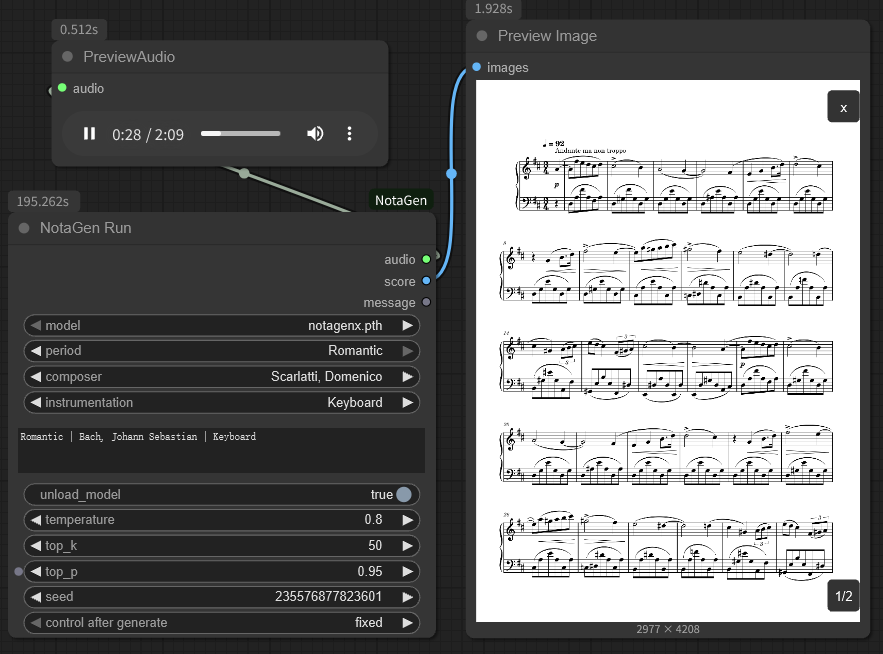
Task: Click the 1/2 page indicator button
Action: 843,597
